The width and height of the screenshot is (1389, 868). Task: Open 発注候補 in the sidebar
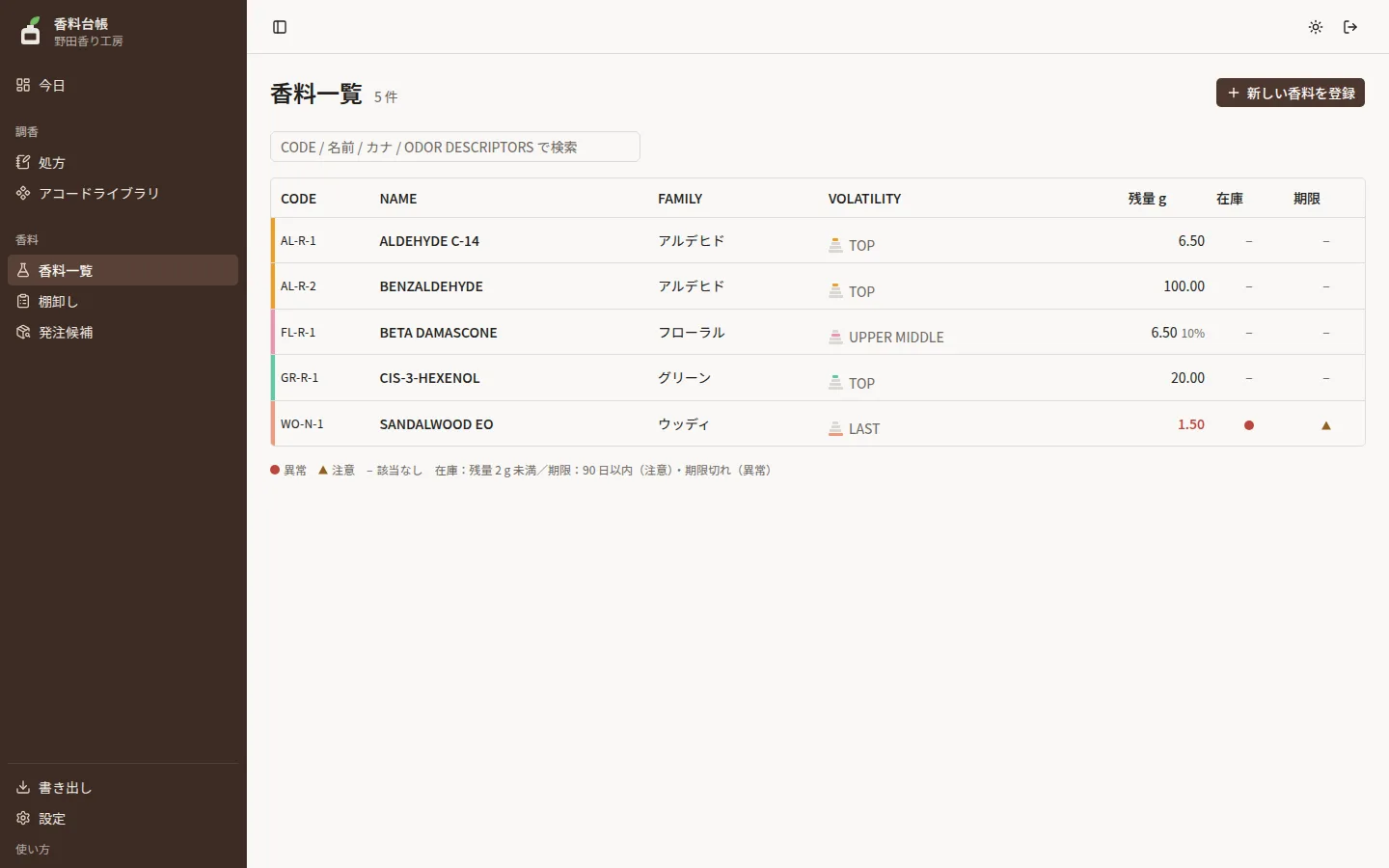coord(123,332)
